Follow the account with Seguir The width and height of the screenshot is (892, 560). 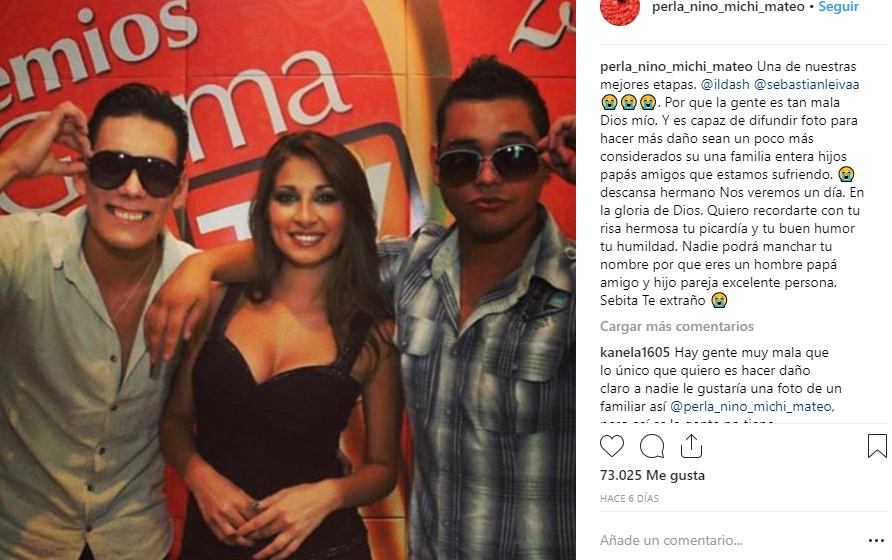(x=839, y=7)
